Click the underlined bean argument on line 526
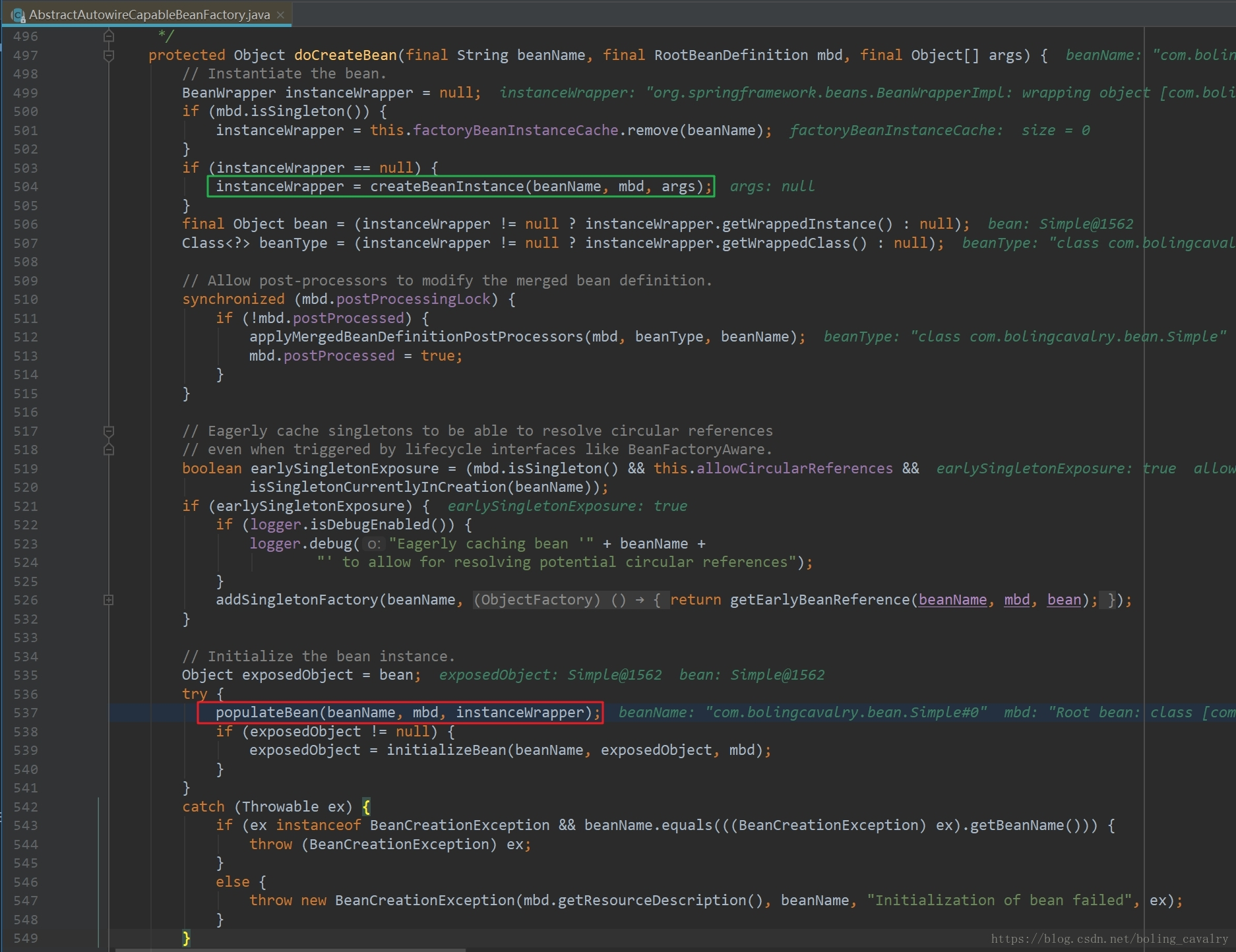 [x=1064, y=600]
